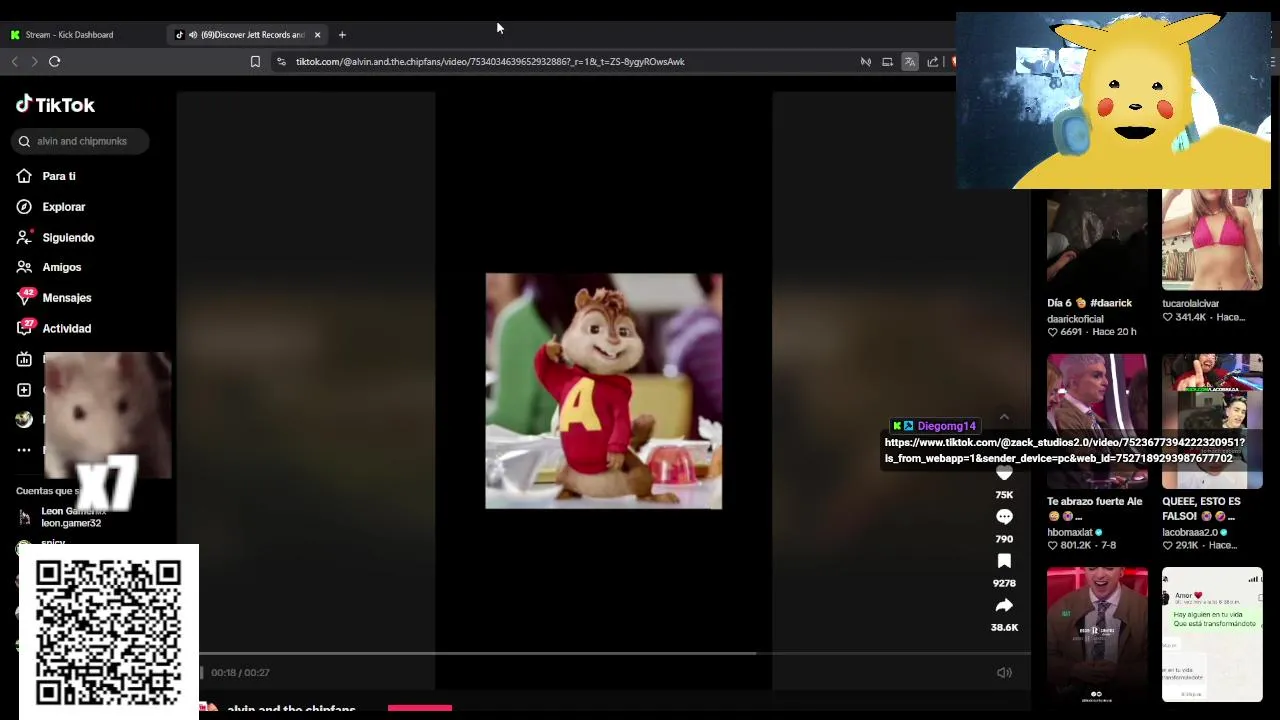
Task: Open QUEEE, ESTO ES FALSO video thumbnail
Action: click(1212, 421)
